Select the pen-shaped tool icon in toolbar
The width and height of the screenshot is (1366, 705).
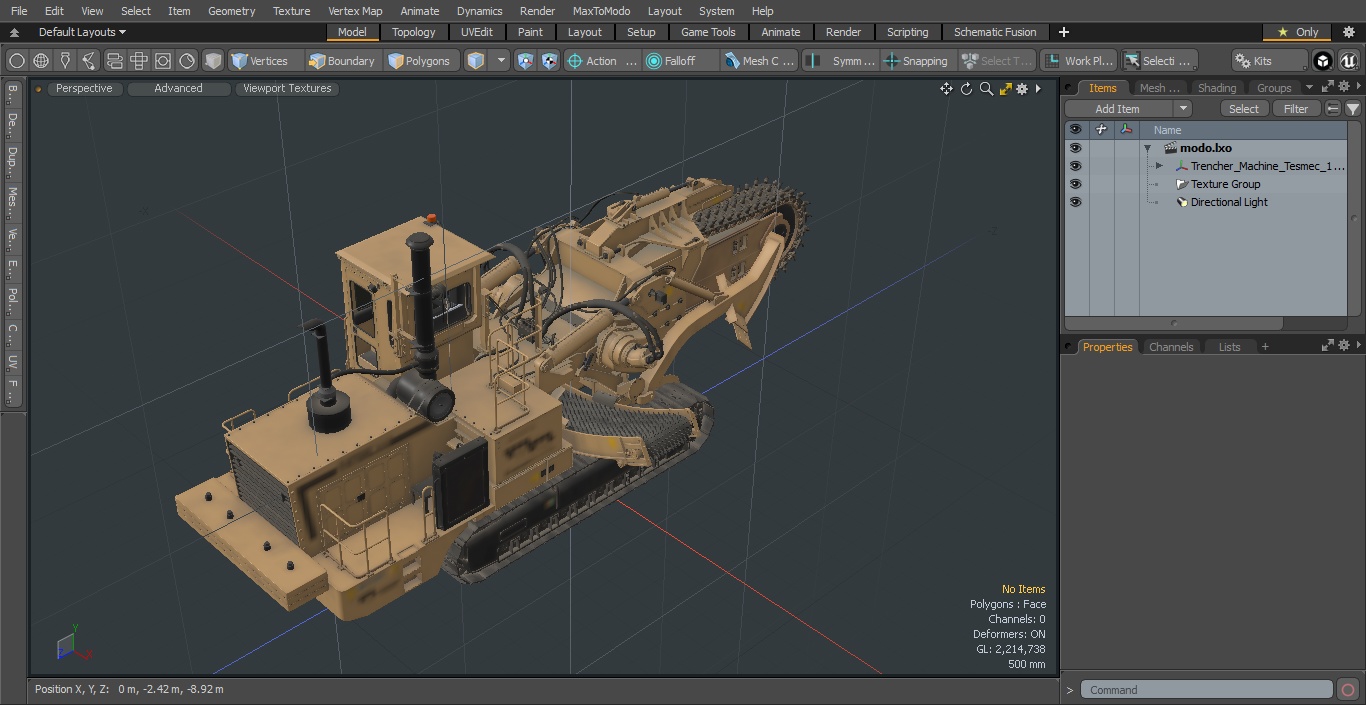[65, 61]
